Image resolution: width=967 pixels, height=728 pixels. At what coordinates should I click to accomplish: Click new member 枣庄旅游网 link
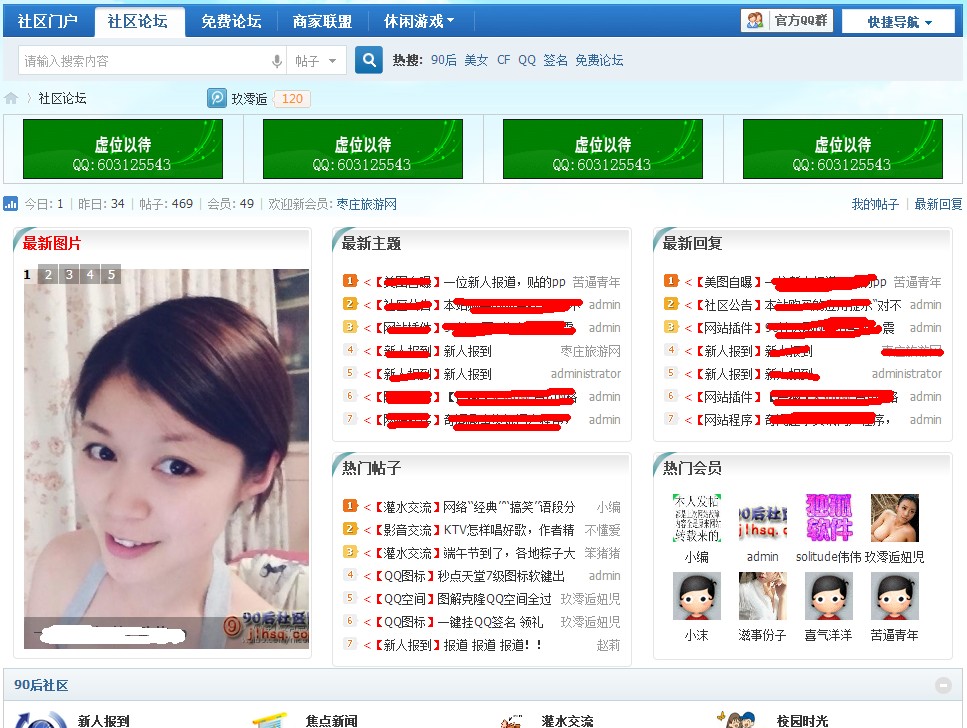(367, 204)
